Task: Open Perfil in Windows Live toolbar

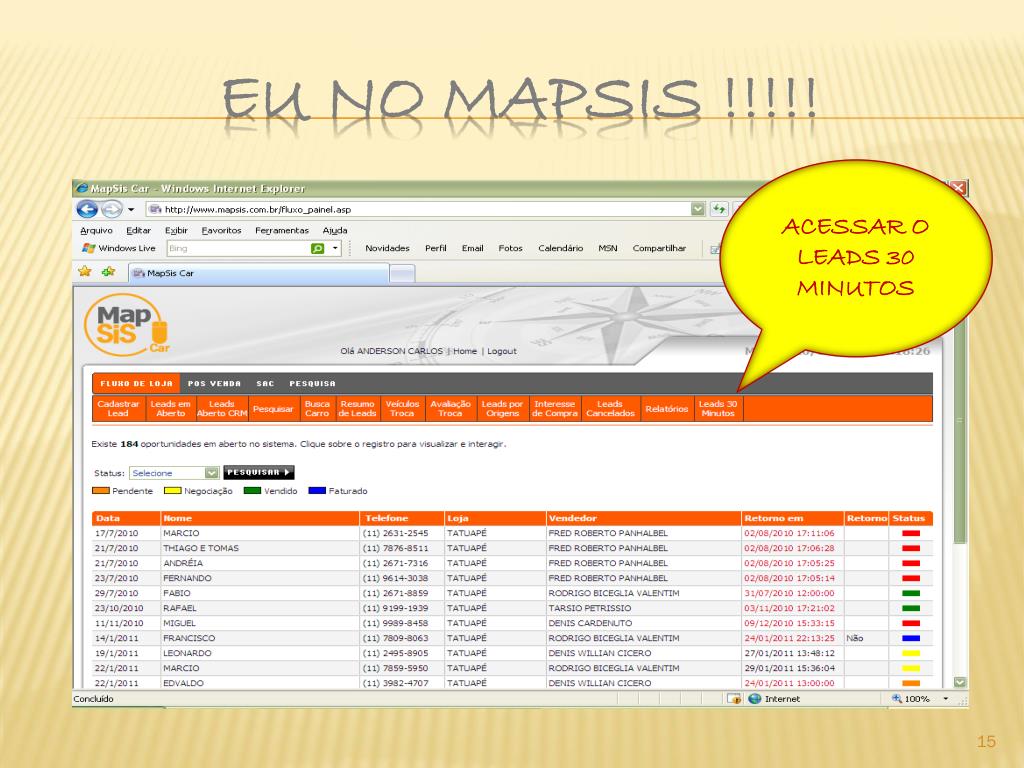Action: click(436, 248)
